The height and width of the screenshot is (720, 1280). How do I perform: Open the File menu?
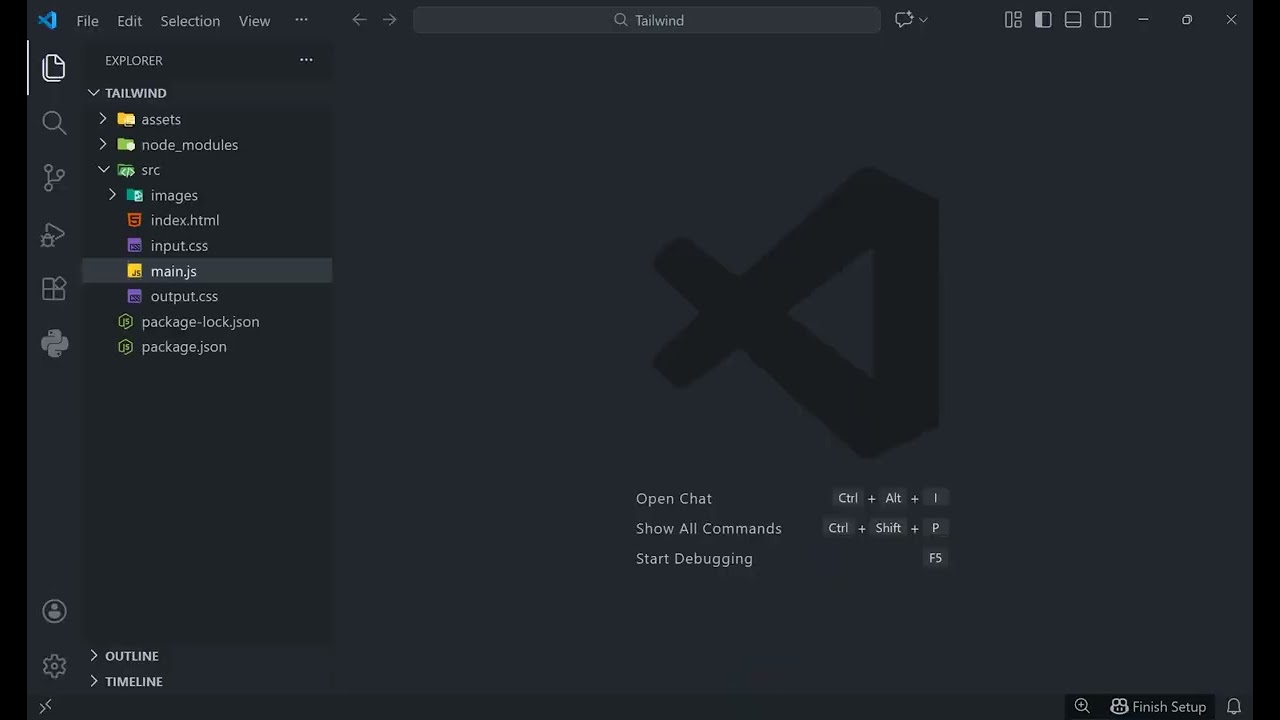pos(88,21)
